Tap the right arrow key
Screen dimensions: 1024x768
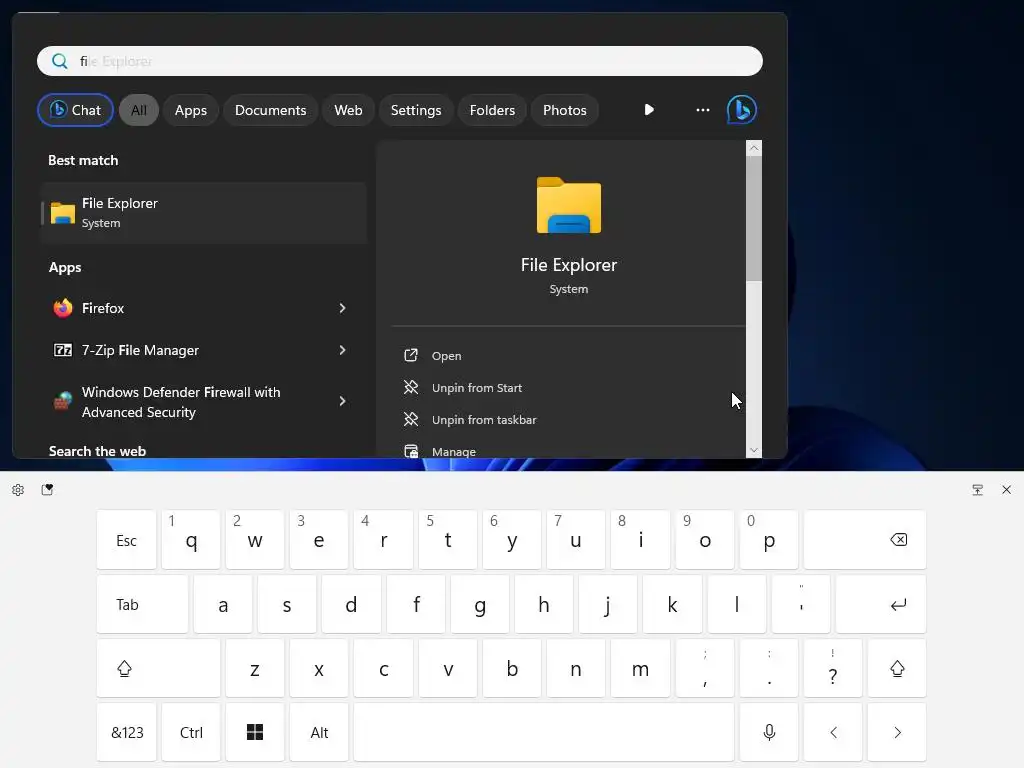pyautogui.click(x=897, y=732)
